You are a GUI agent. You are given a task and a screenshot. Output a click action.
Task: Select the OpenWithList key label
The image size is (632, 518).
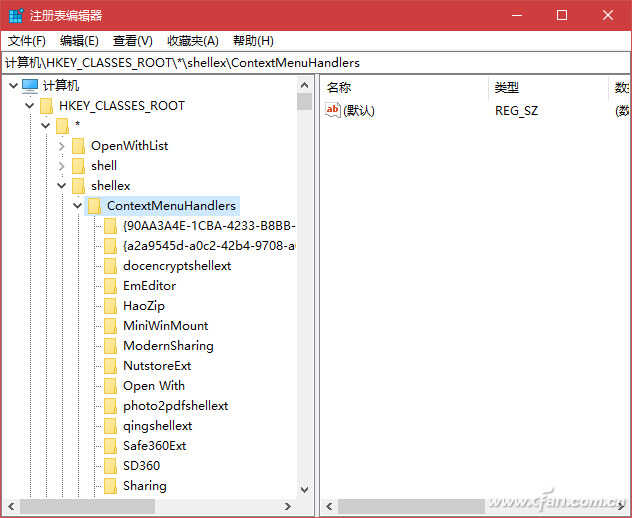(129, 146)
